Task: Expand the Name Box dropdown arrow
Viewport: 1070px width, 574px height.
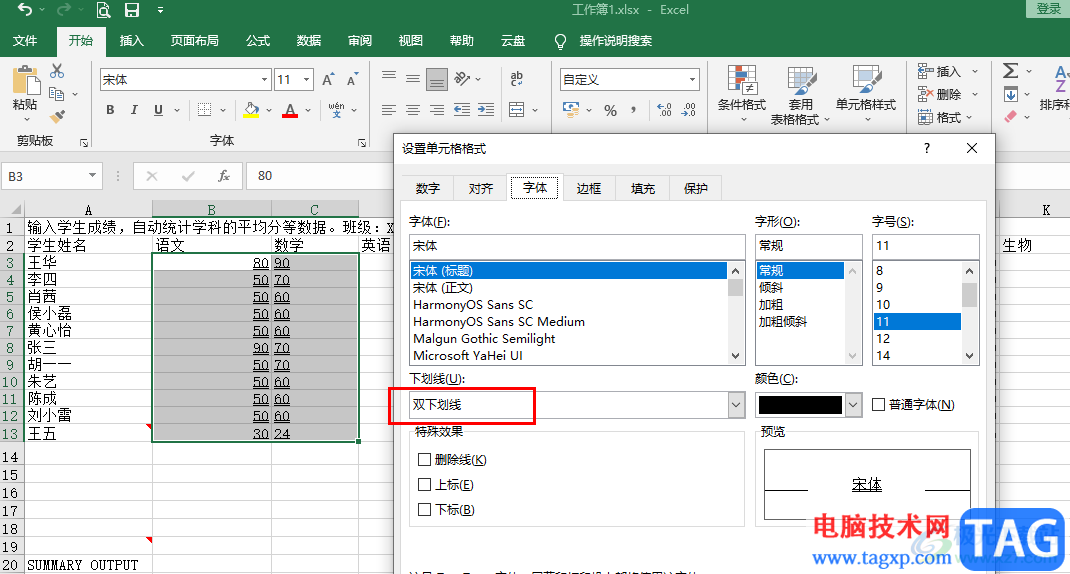Action: tap(91, 176)
